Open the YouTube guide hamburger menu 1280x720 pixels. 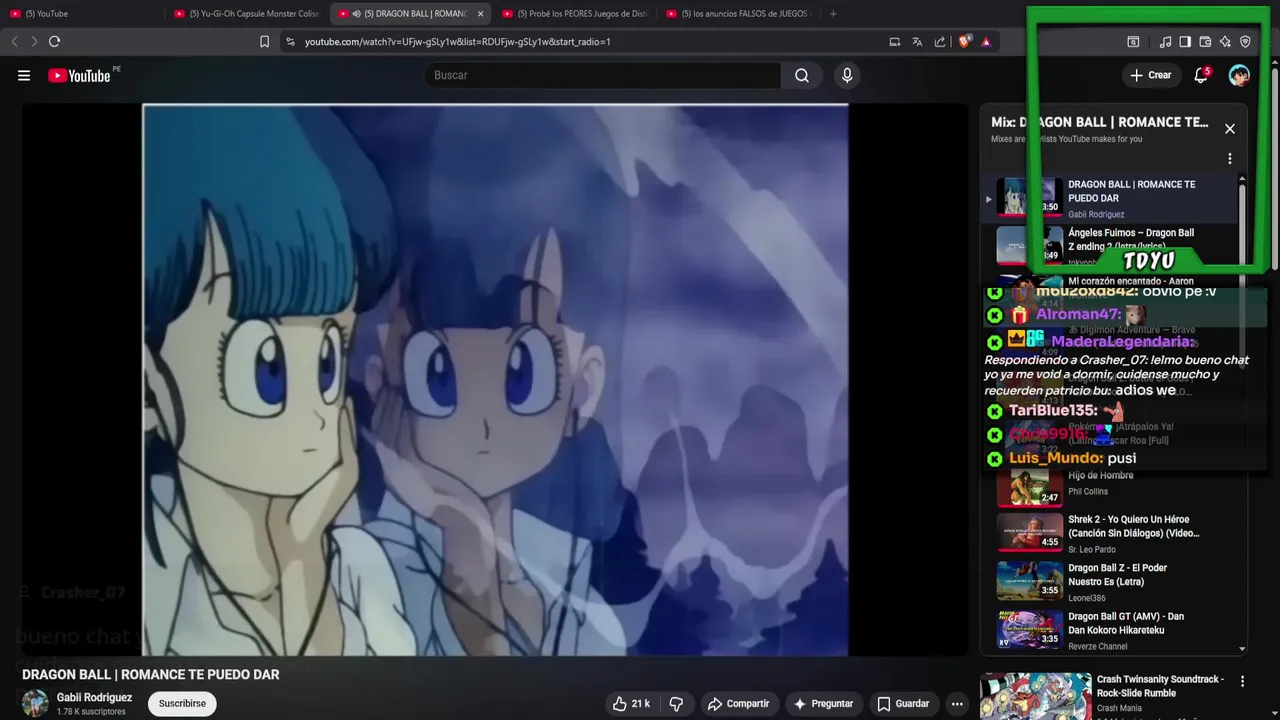tap(24, 75)
